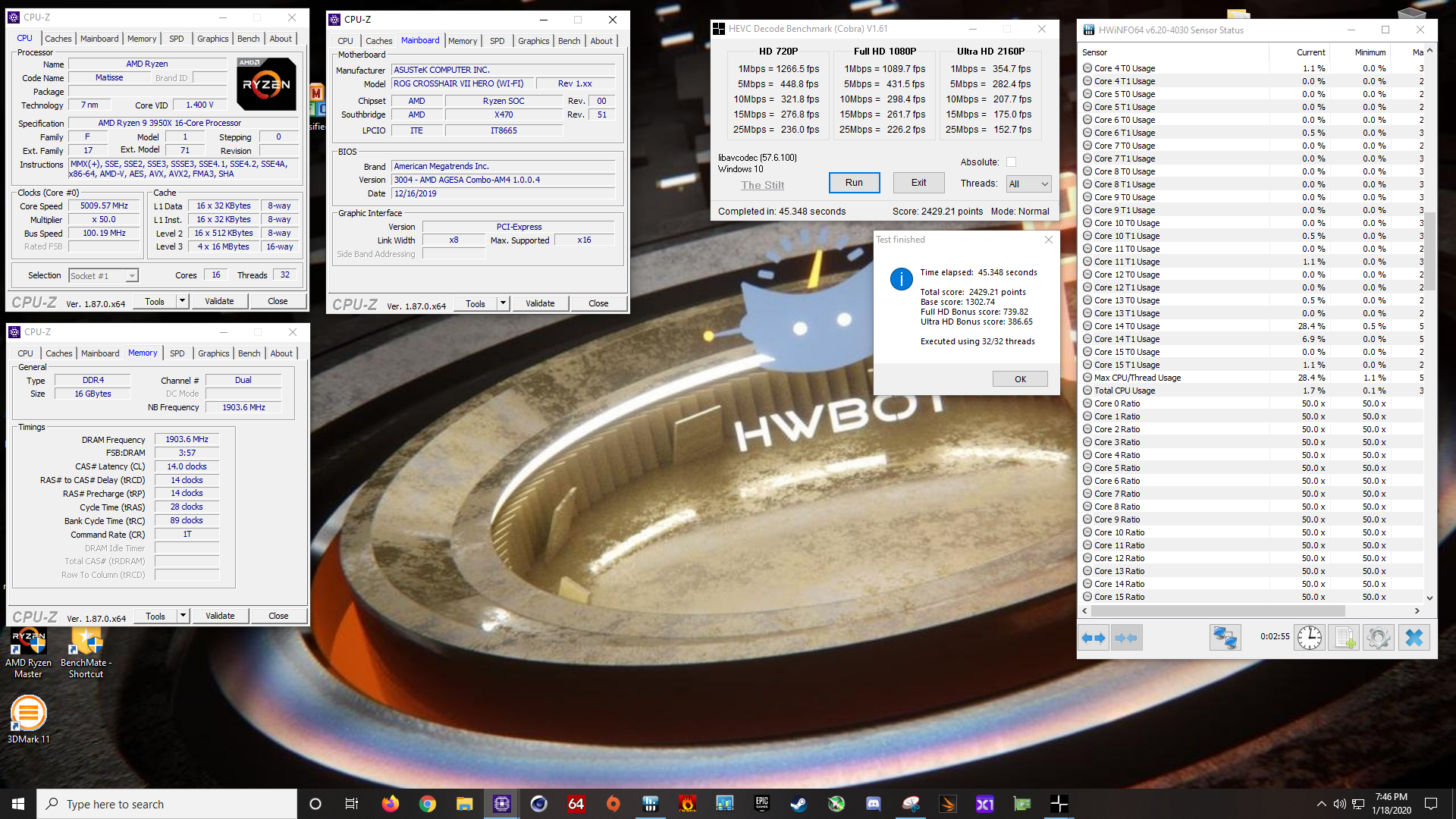Open the 3DMark 11 desktop icon

pos(28,720)
